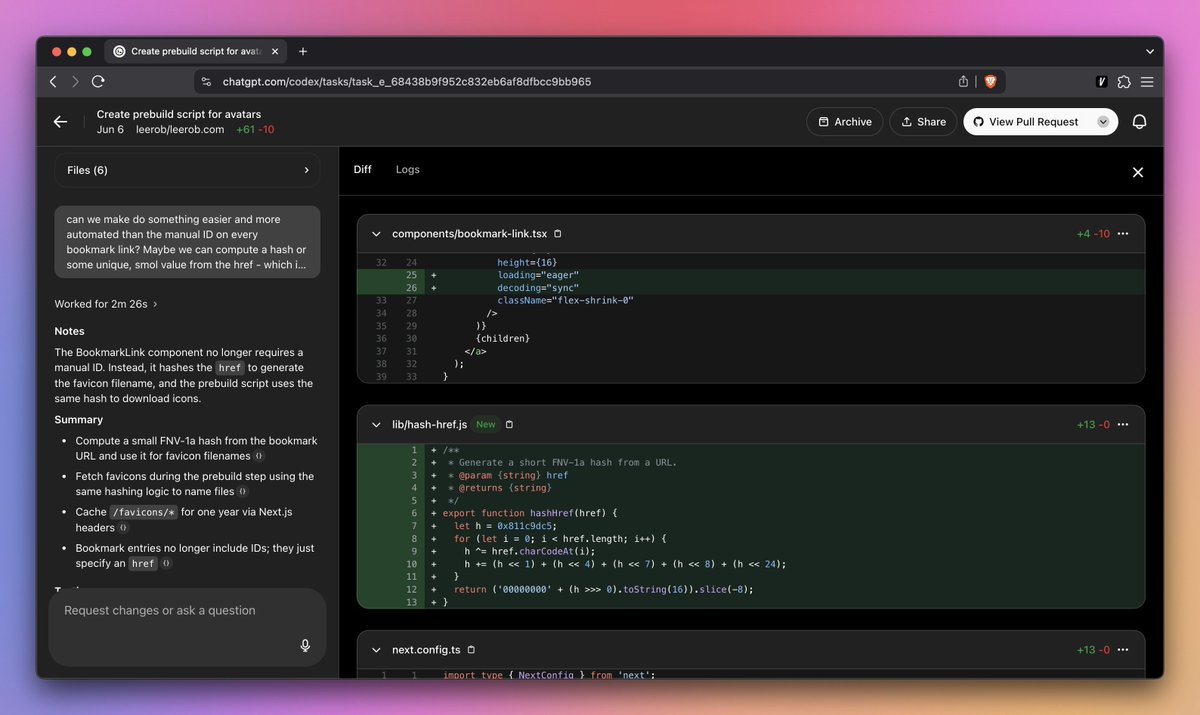The height and width of the screenshot is (715, 1200).
Task: Click View Pull Request
Action: click(x=1026, y=122)
